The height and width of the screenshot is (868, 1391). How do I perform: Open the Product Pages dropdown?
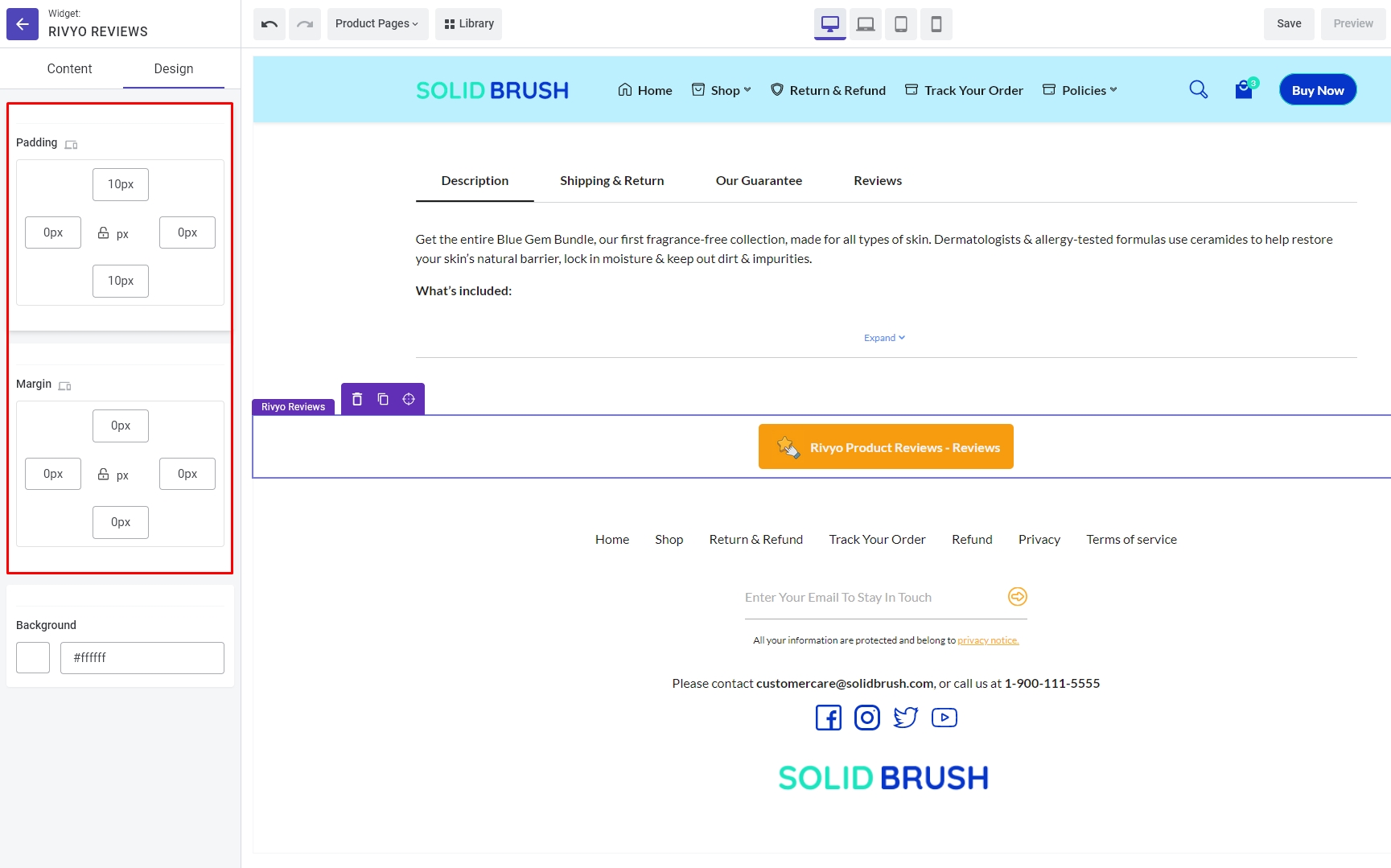point(377,24)
